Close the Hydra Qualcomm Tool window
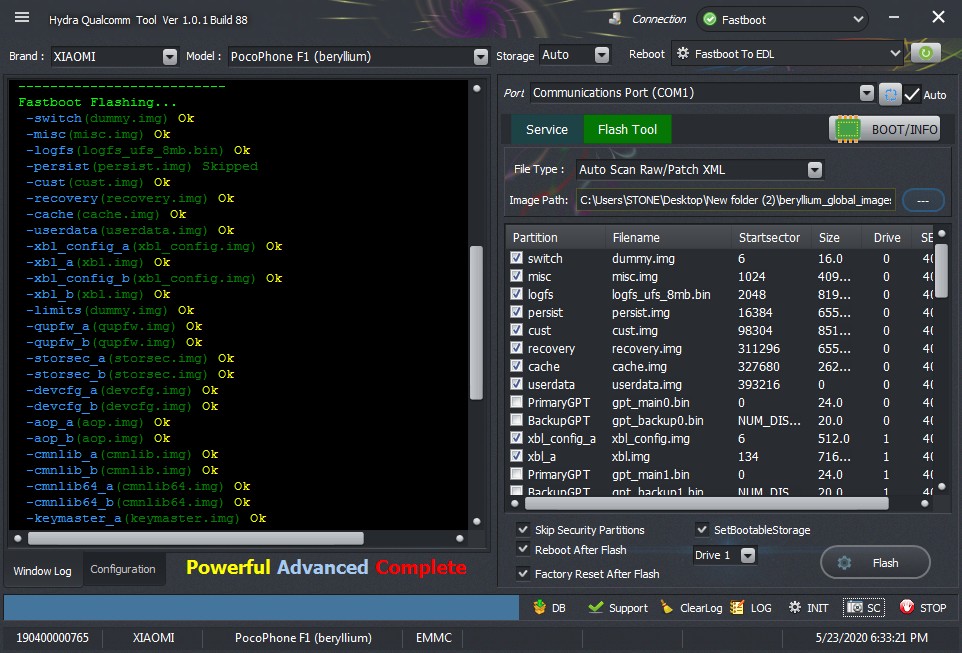The width and height of the screenshot is (962, 653). coord(938,17)
